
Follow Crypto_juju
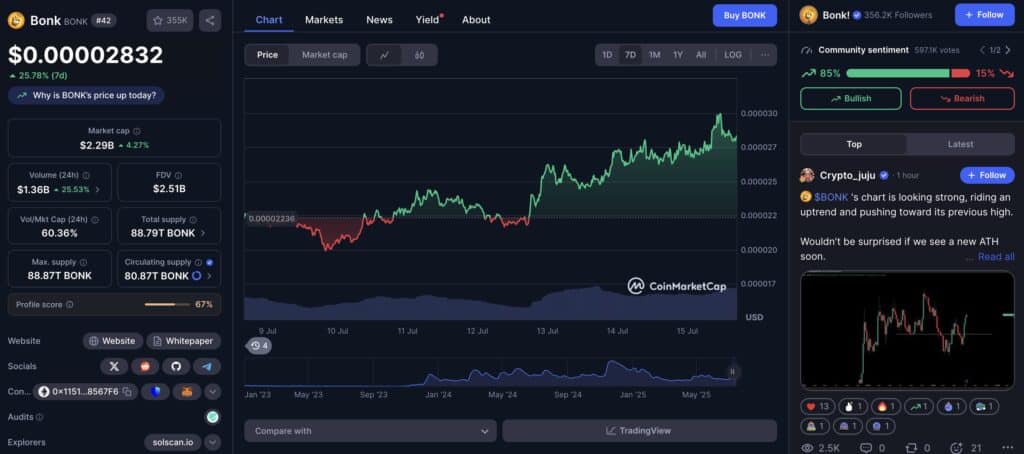[987, 175]
